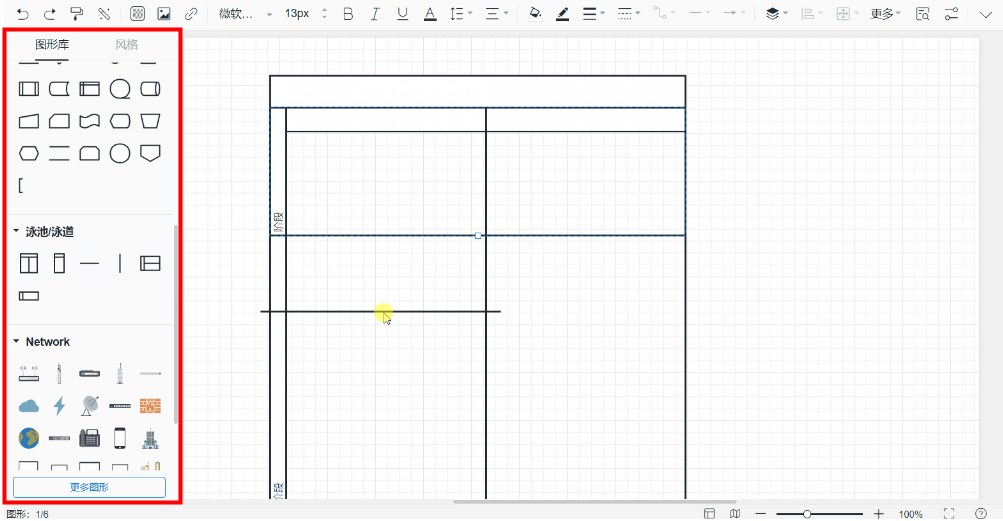Select the horizontal separator shape

click(90, 263)
